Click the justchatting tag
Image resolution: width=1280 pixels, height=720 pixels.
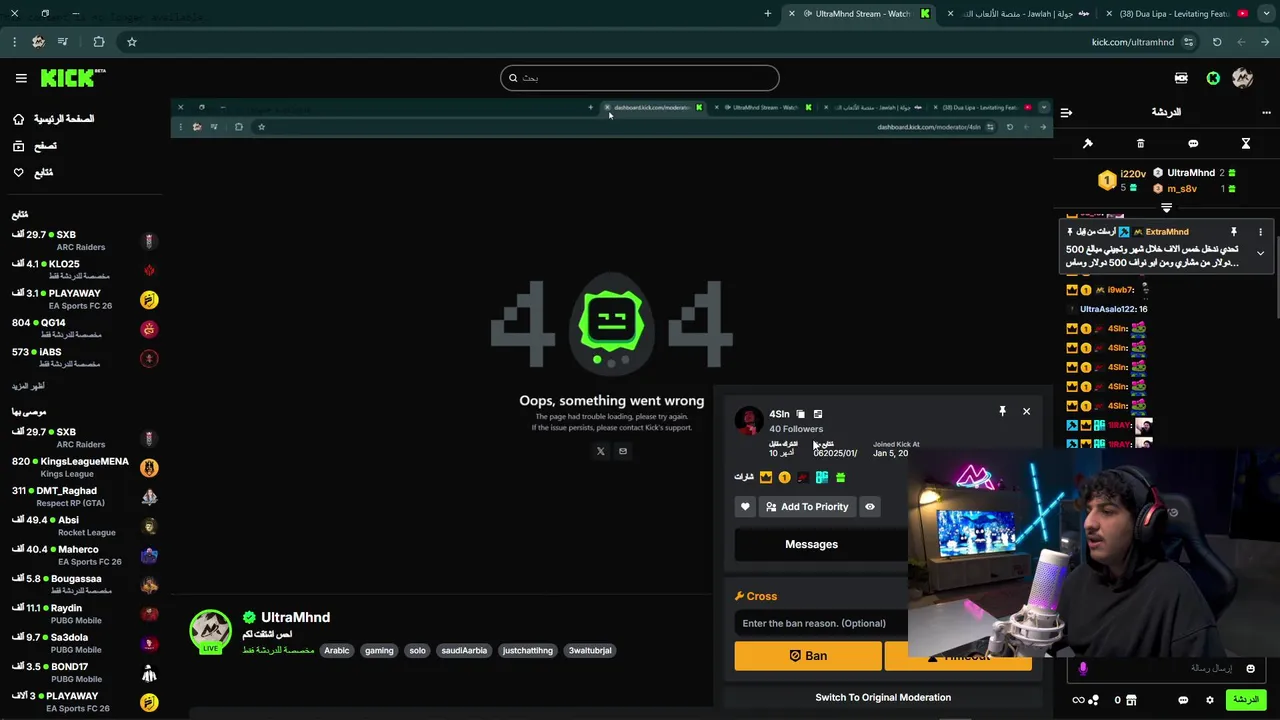pos(528,650)
